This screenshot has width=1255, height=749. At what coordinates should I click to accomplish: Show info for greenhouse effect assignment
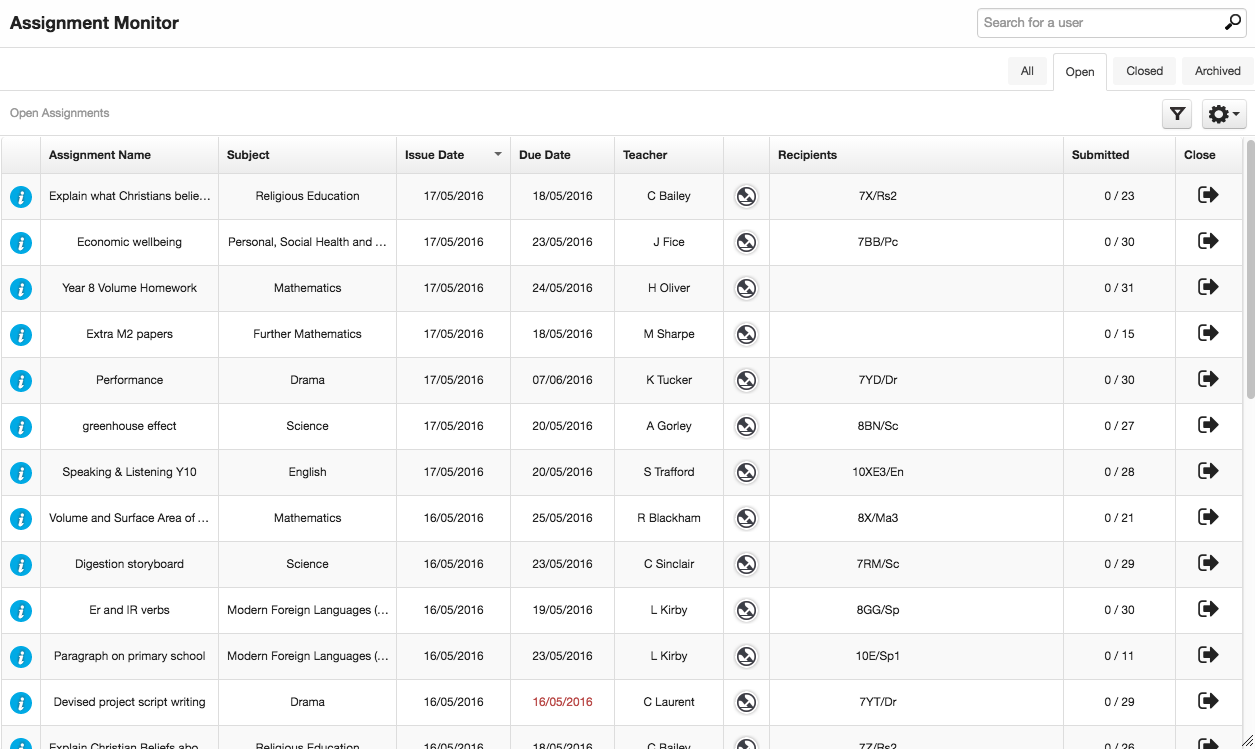21,427
